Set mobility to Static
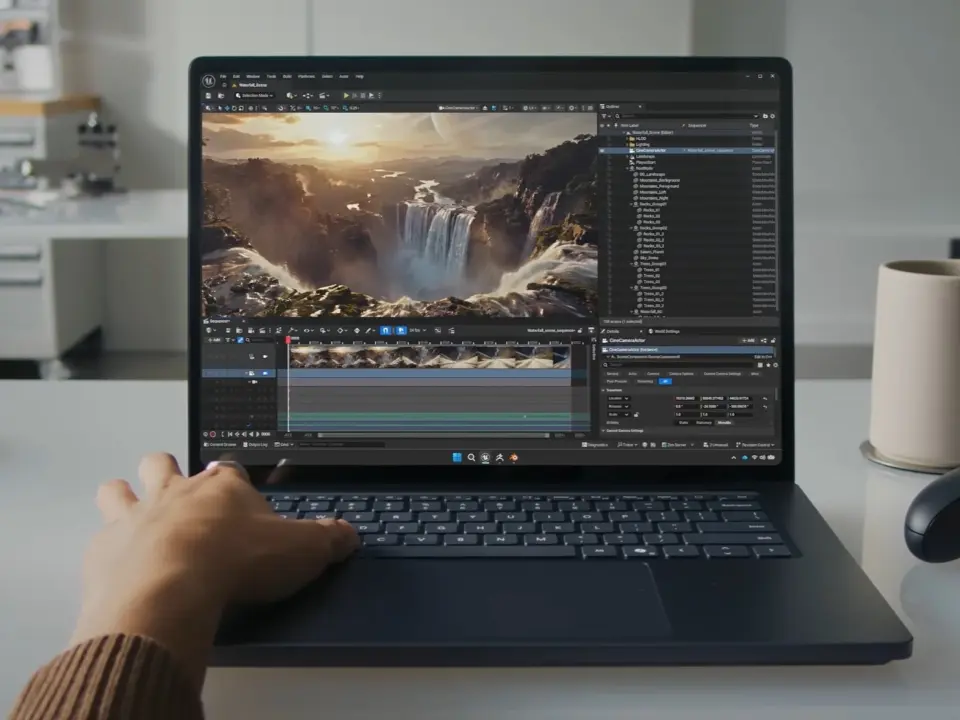The image size is (960, 720). click(x=683, y=422)
